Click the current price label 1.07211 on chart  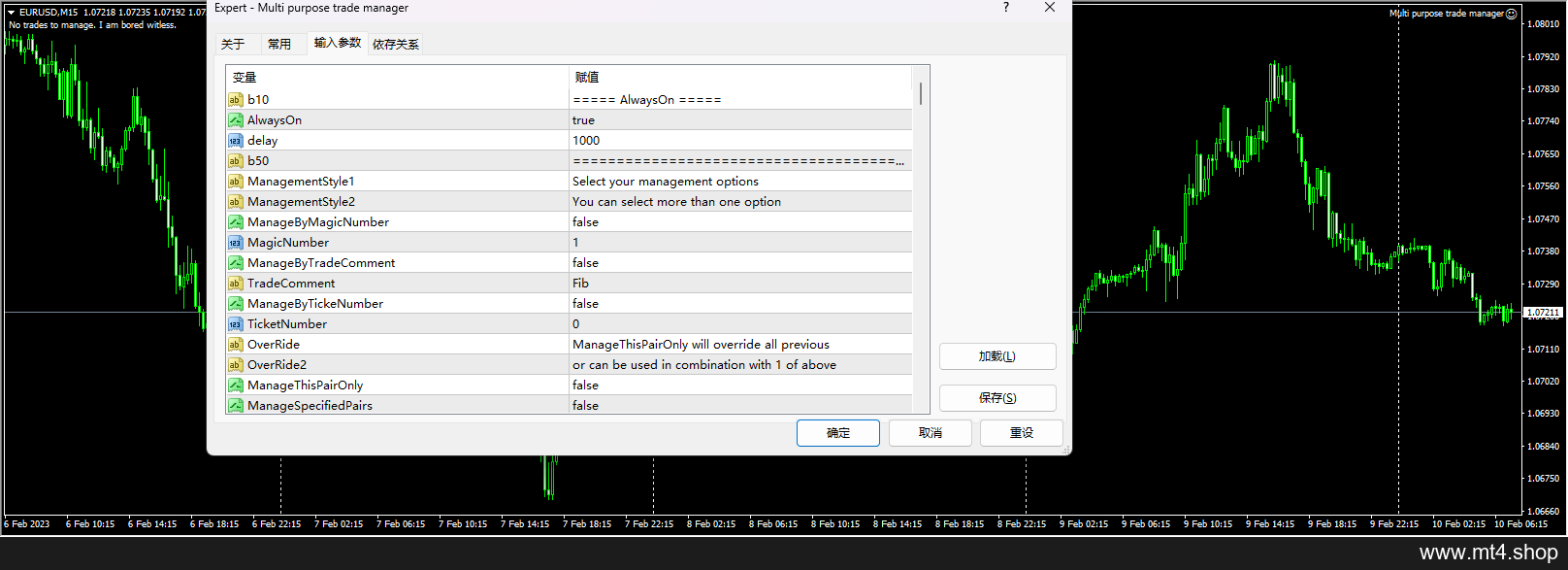coord(1542,313)
